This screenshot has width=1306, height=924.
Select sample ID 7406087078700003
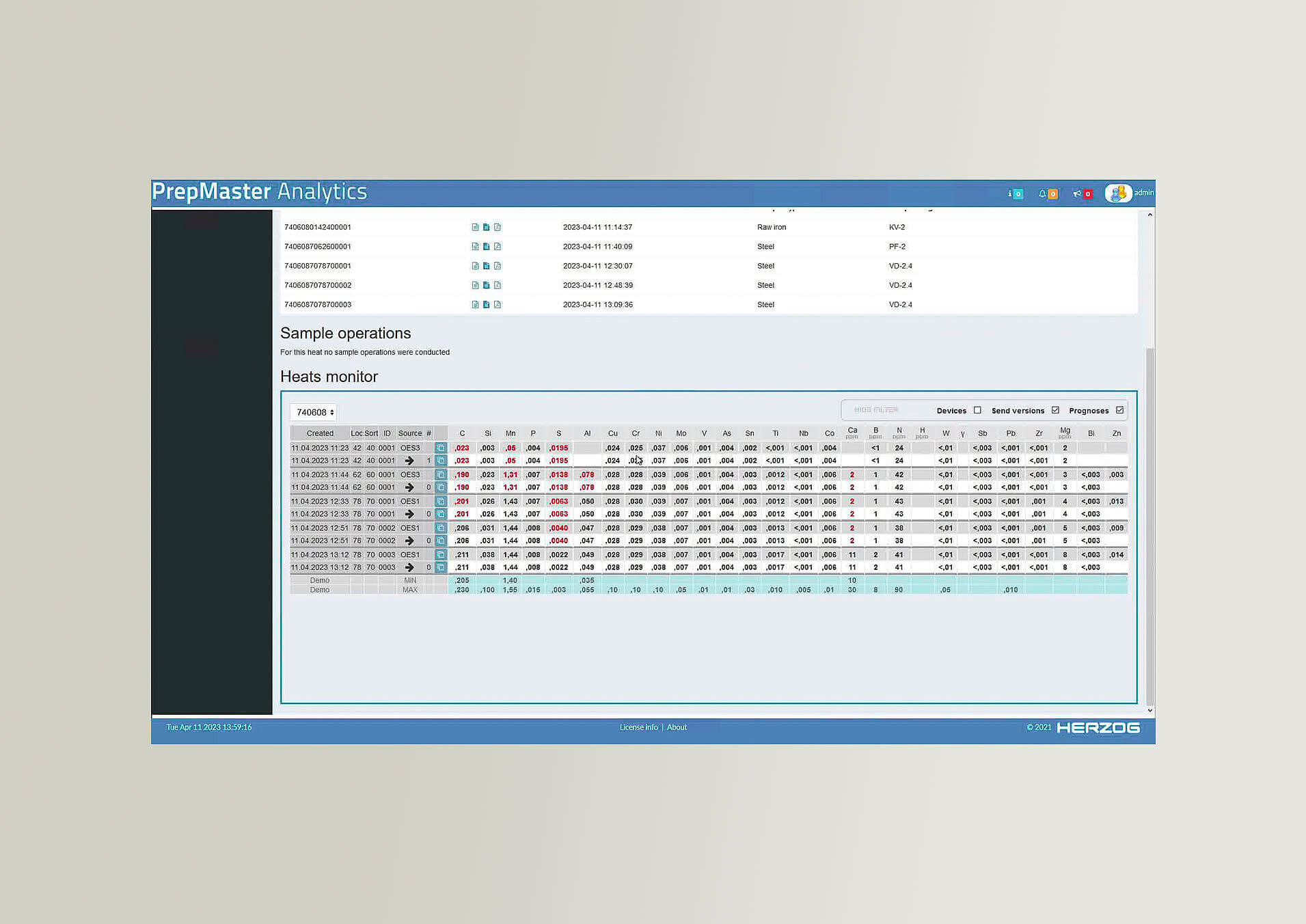(318, 305)
